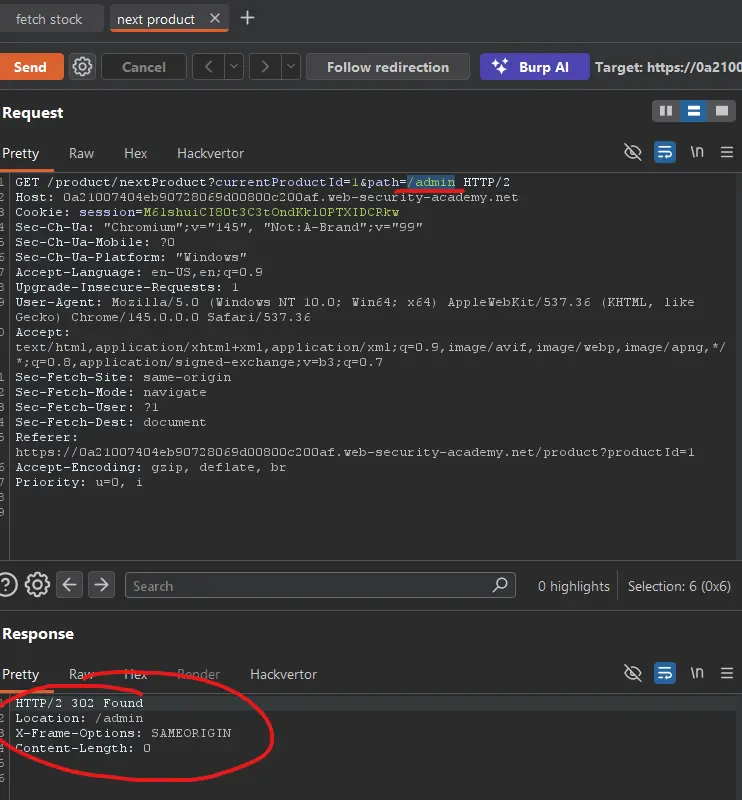Viewport: 742px width, 800px height.
Task: Switch to side-by-side layout view
Action: 666,111
